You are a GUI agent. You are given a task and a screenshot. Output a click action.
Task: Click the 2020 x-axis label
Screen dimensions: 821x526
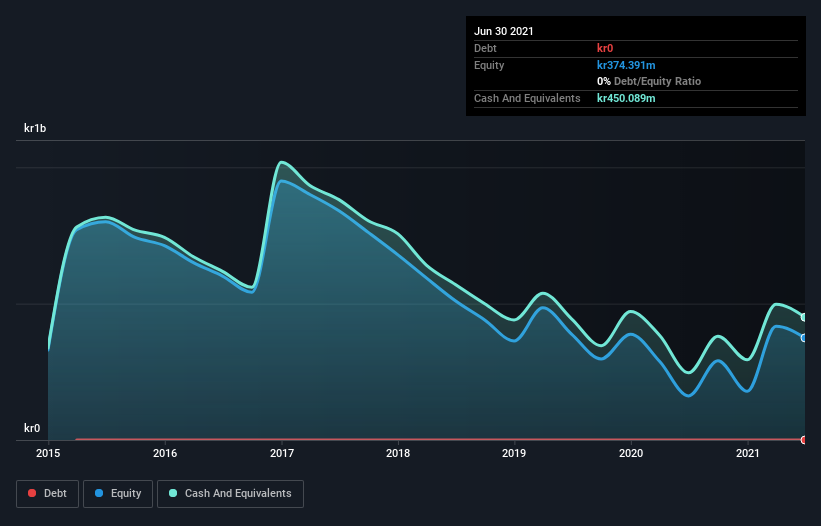[x=631, y=453]
